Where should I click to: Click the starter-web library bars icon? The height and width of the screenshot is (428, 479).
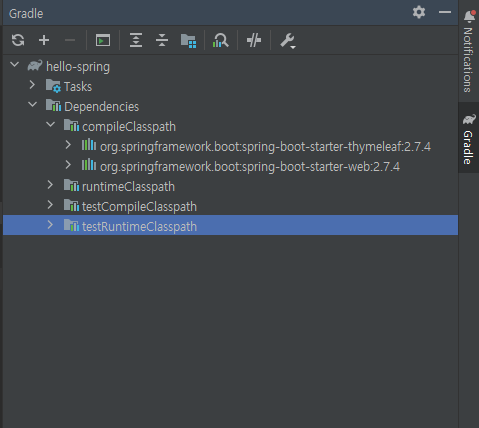click(x=89, y=165)
